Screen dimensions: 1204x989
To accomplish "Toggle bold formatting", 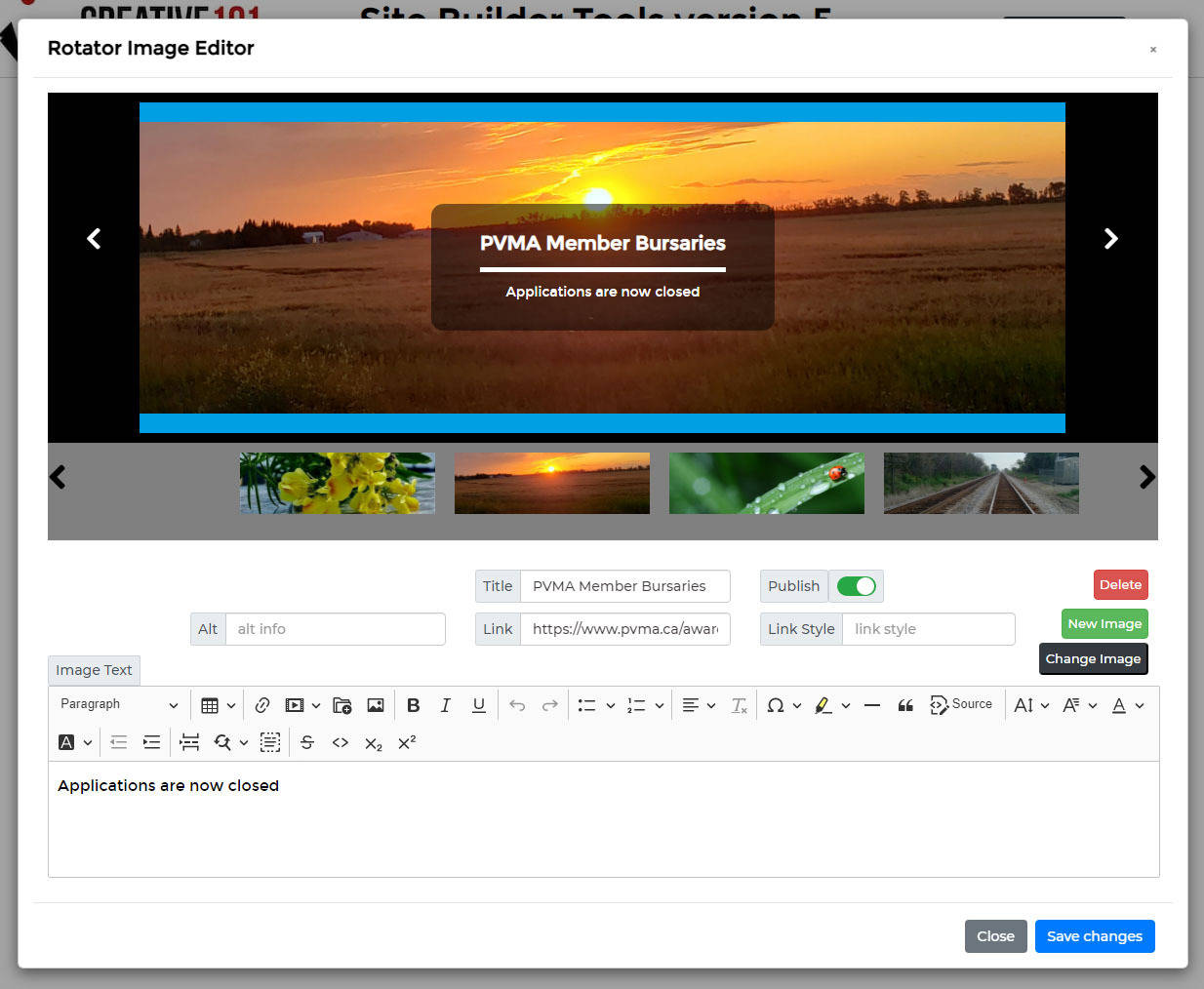I will click(413, 705).
